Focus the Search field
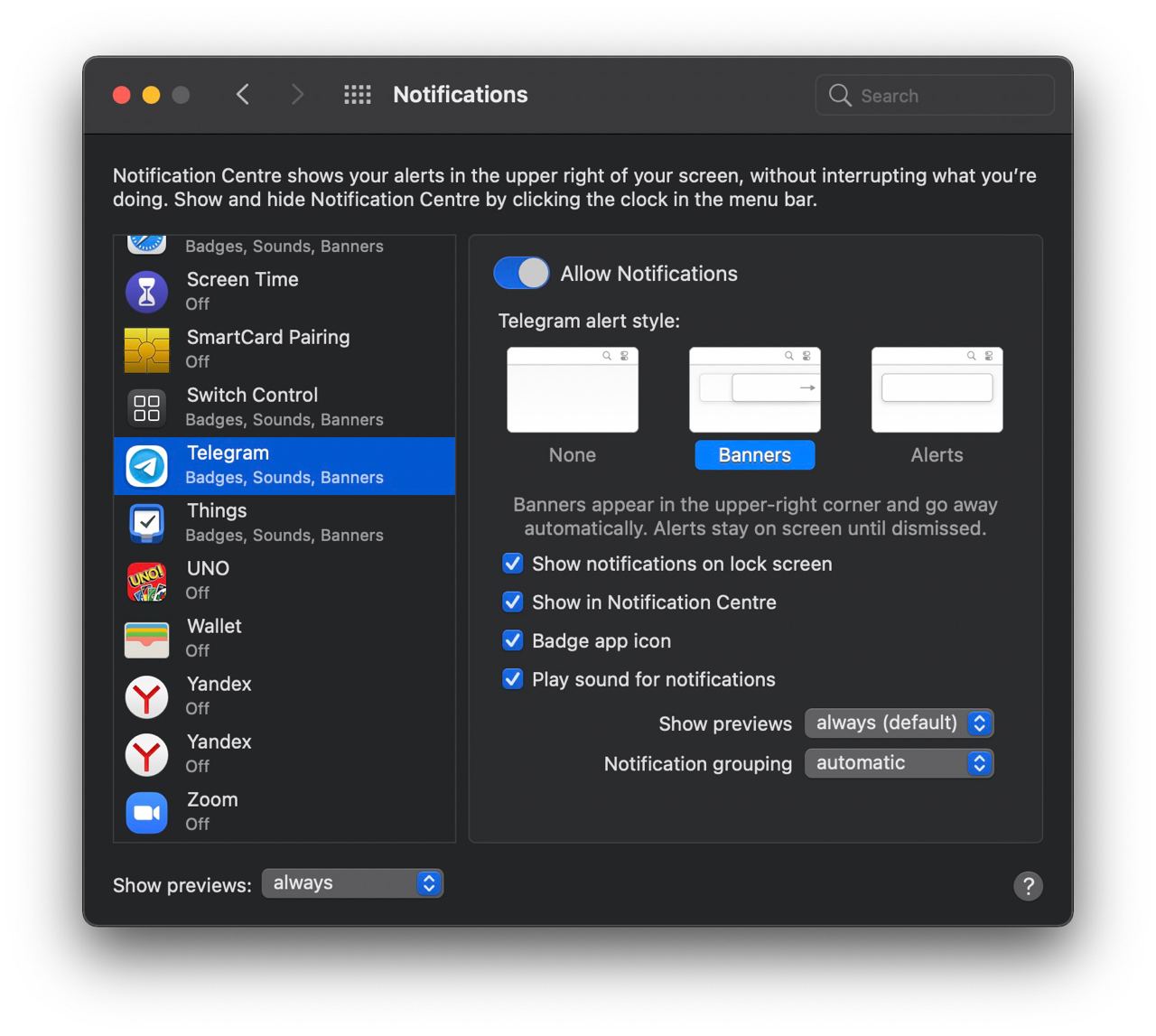Screen dimensions: 1156x1036 935,95
